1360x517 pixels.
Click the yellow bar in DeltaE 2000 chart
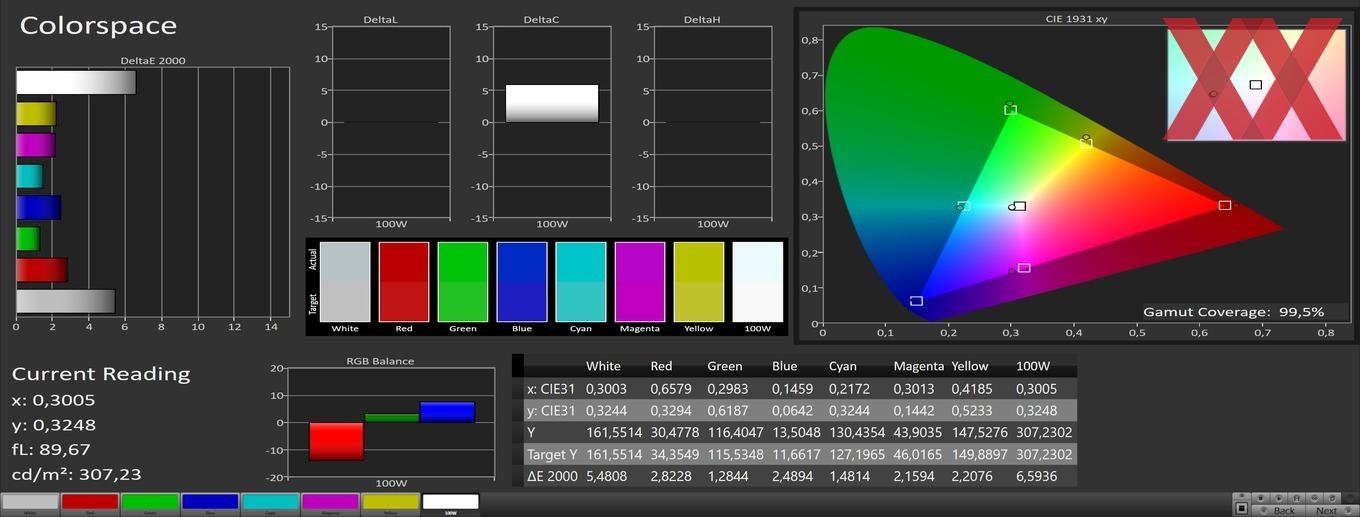point(36,113)
